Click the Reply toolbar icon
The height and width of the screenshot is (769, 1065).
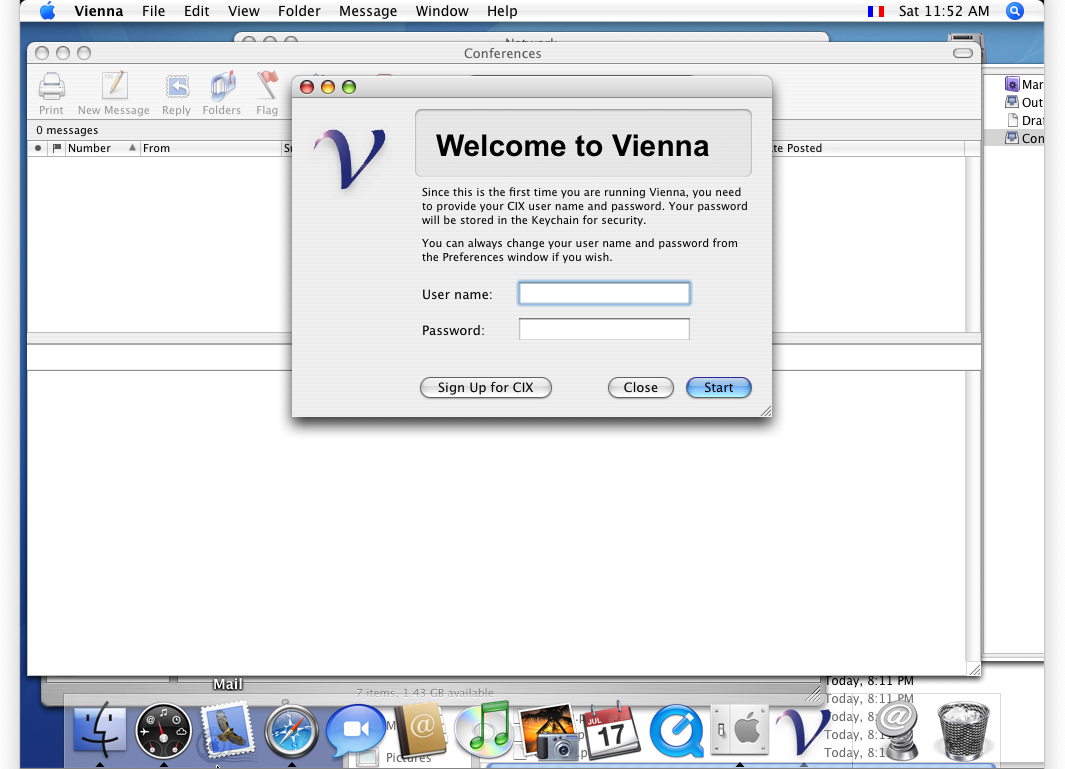177,87
